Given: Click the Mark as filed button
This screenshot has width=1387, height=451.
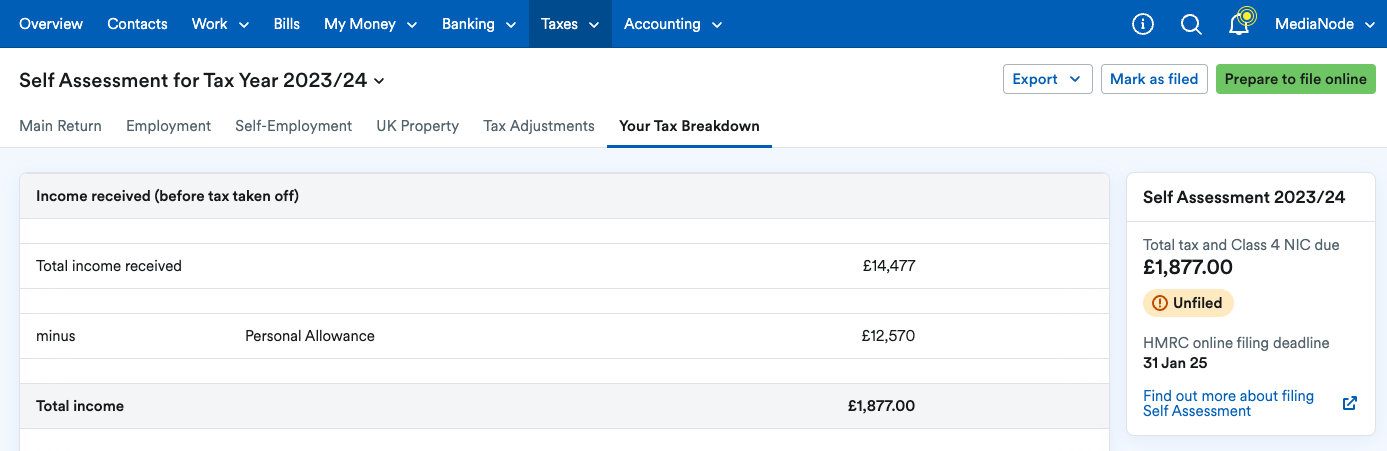Looking at the screenshot, I should [1154, 79].
